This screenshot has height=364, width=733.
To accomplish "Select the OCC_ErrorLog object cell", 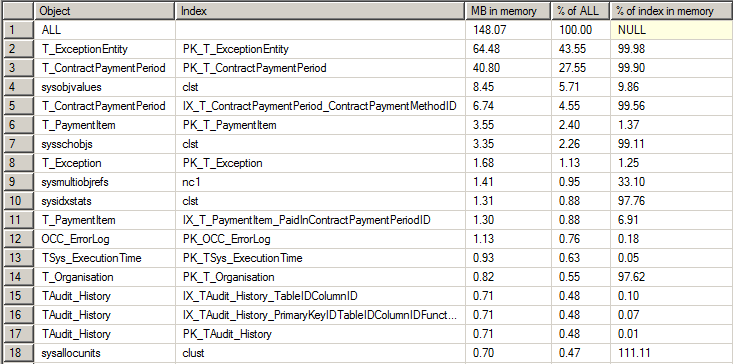I will coord(105,239).
